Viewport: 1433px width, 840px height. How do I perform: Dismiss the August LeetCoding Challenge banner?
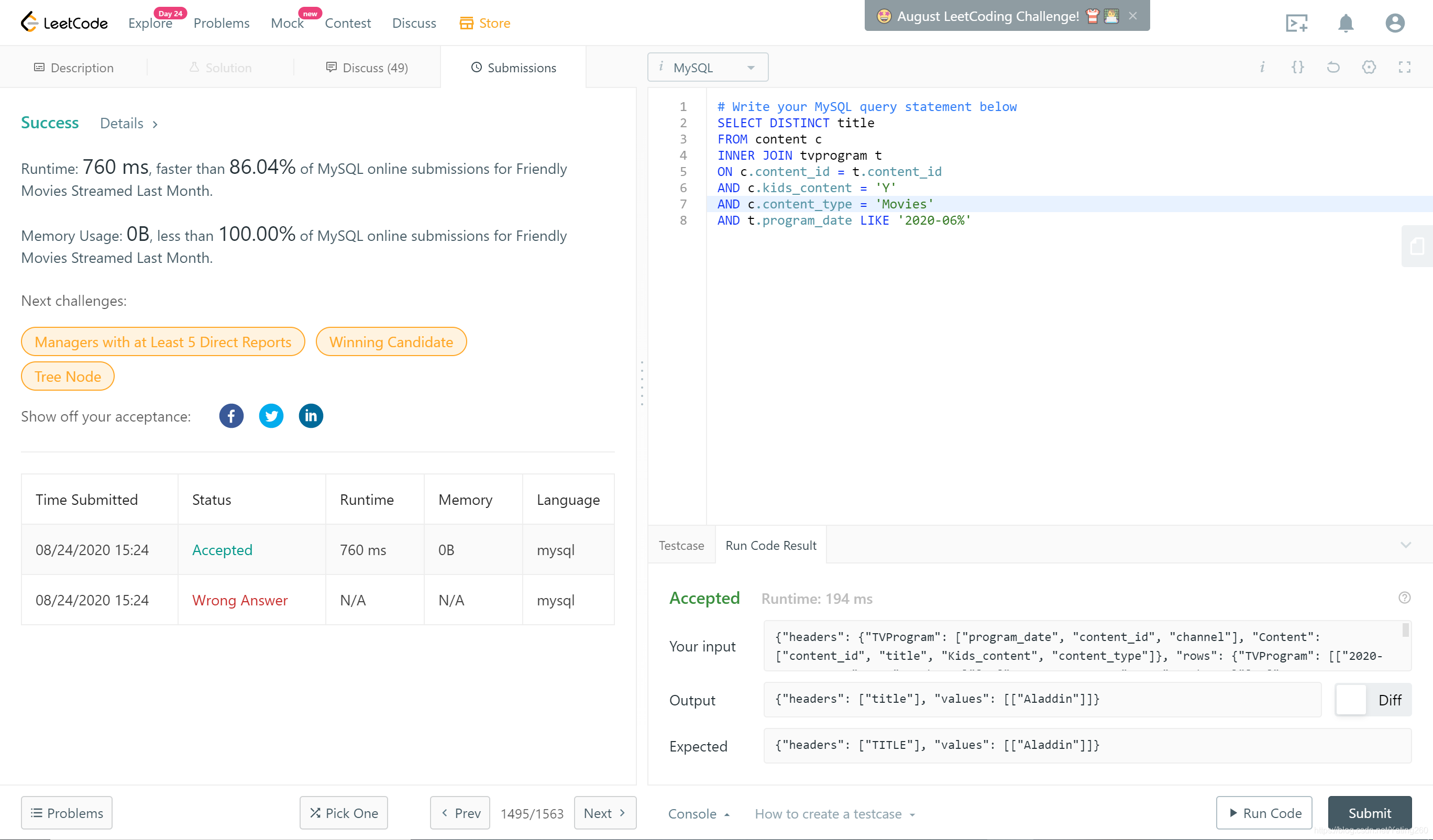[x=1132, y=16]
